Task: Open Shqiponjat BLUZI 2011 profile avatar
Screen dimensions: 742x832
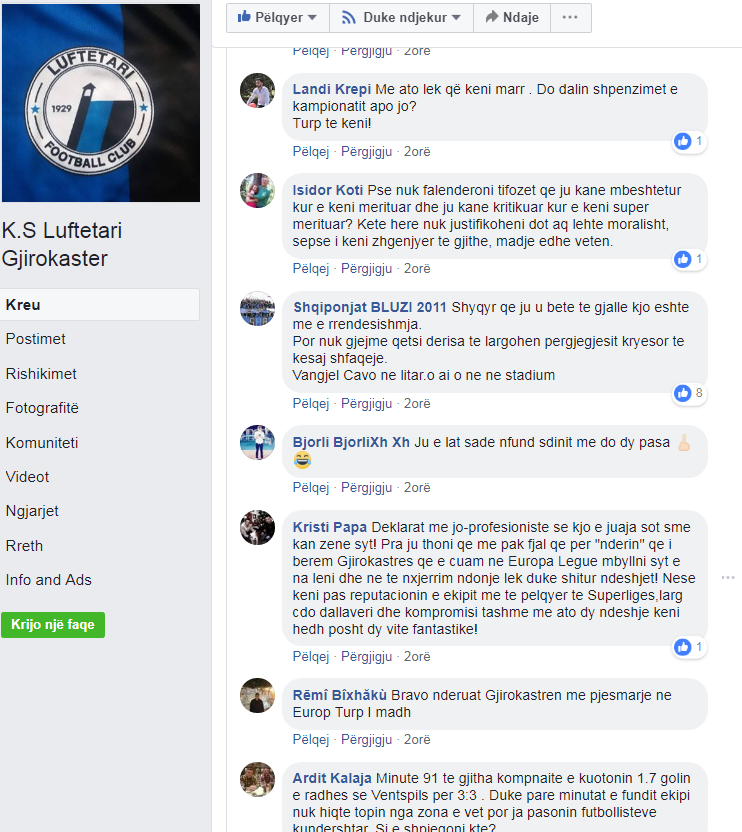Action: pyautogui.click(x=257, y=309)
